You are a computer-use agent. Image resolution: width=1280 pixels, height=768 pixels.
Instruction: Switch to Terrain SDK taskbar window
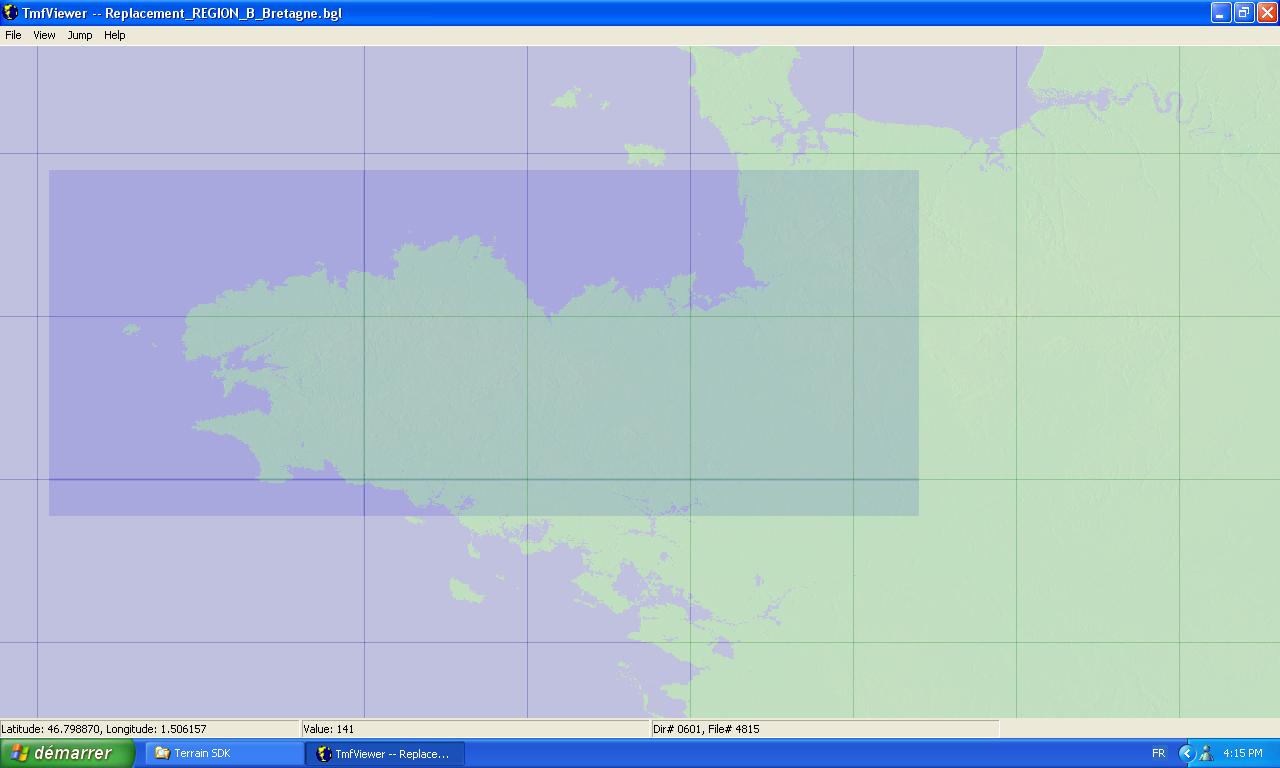(225, 753)
